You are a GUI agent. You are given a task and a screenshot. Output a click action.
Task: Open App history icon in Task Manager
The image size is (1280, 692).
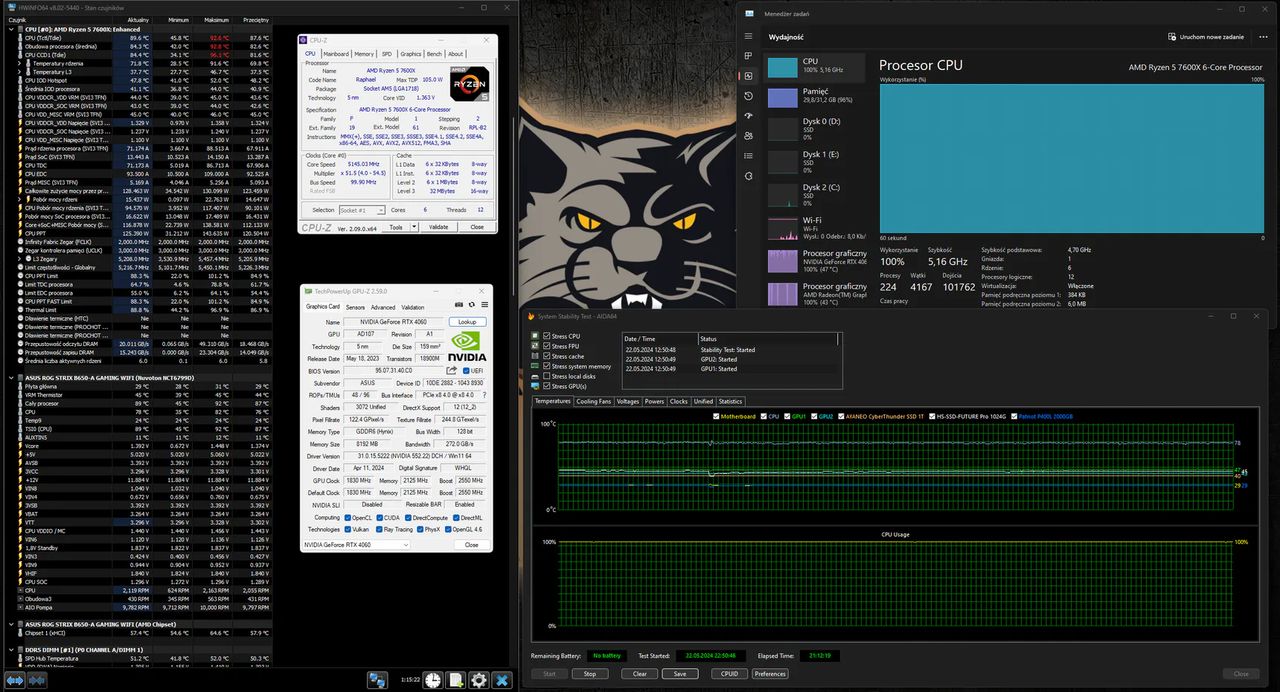tap(748, 96)
